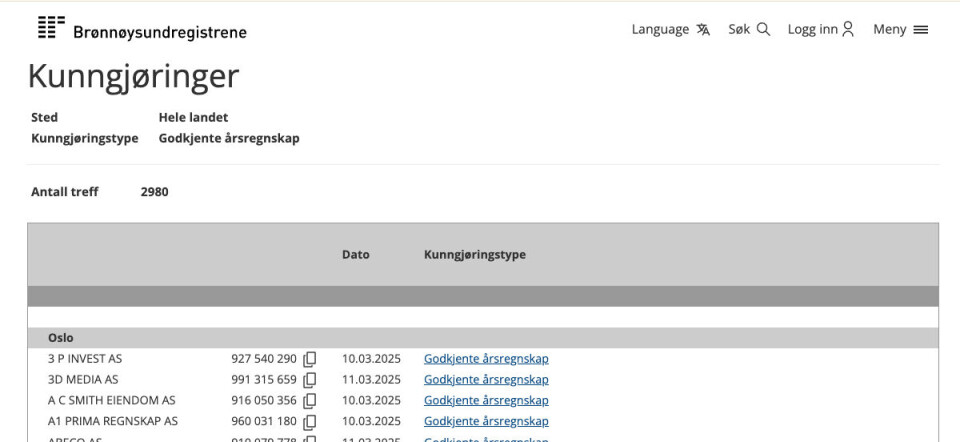Image resolution: width=960 pixels, height=442 pixels.
Task: Click the Logg inn person icon
Action: point(848,30)
